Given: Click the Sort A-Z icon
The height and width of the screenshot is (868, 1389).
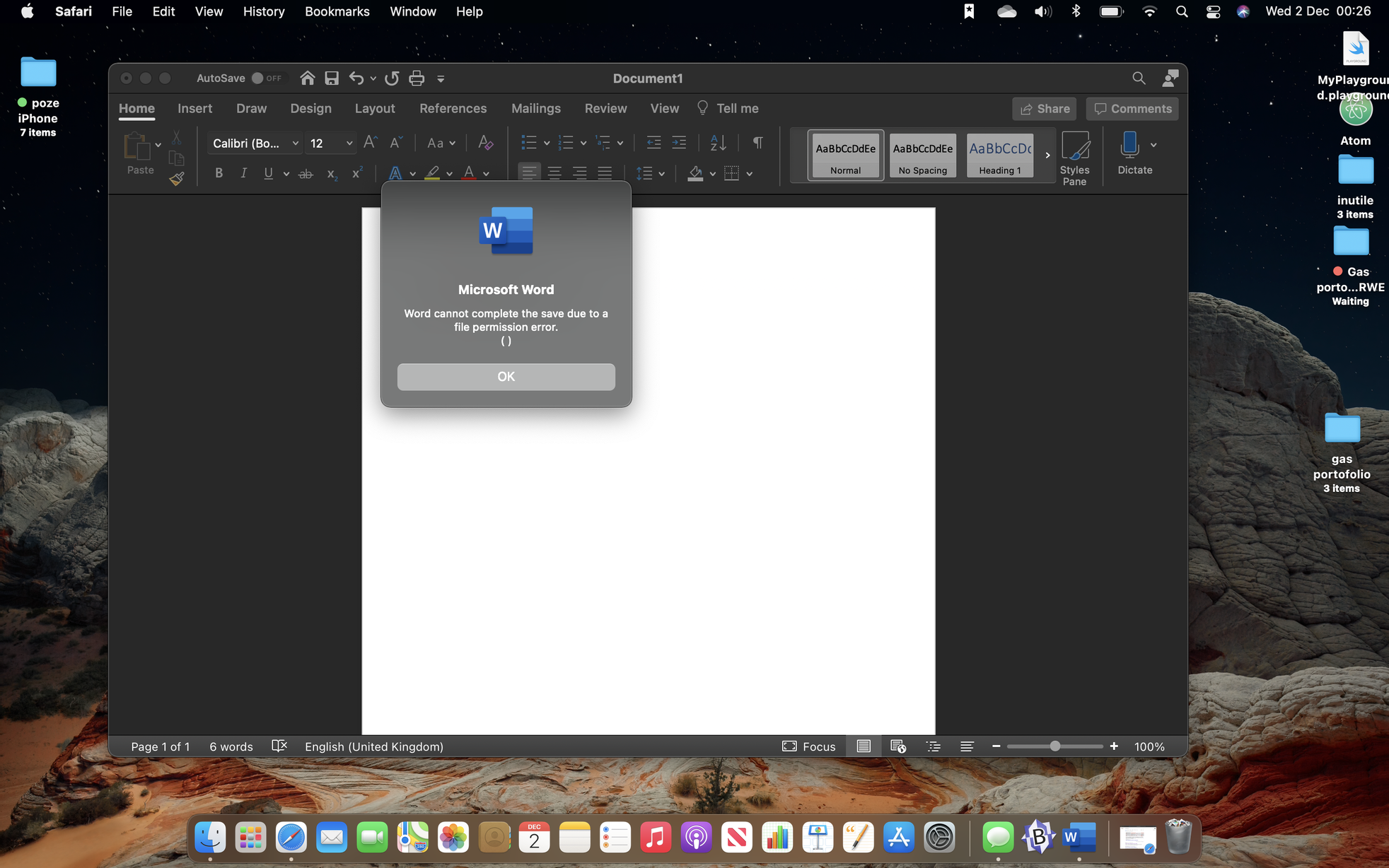Looking at the screenshot, I should 718,143.
